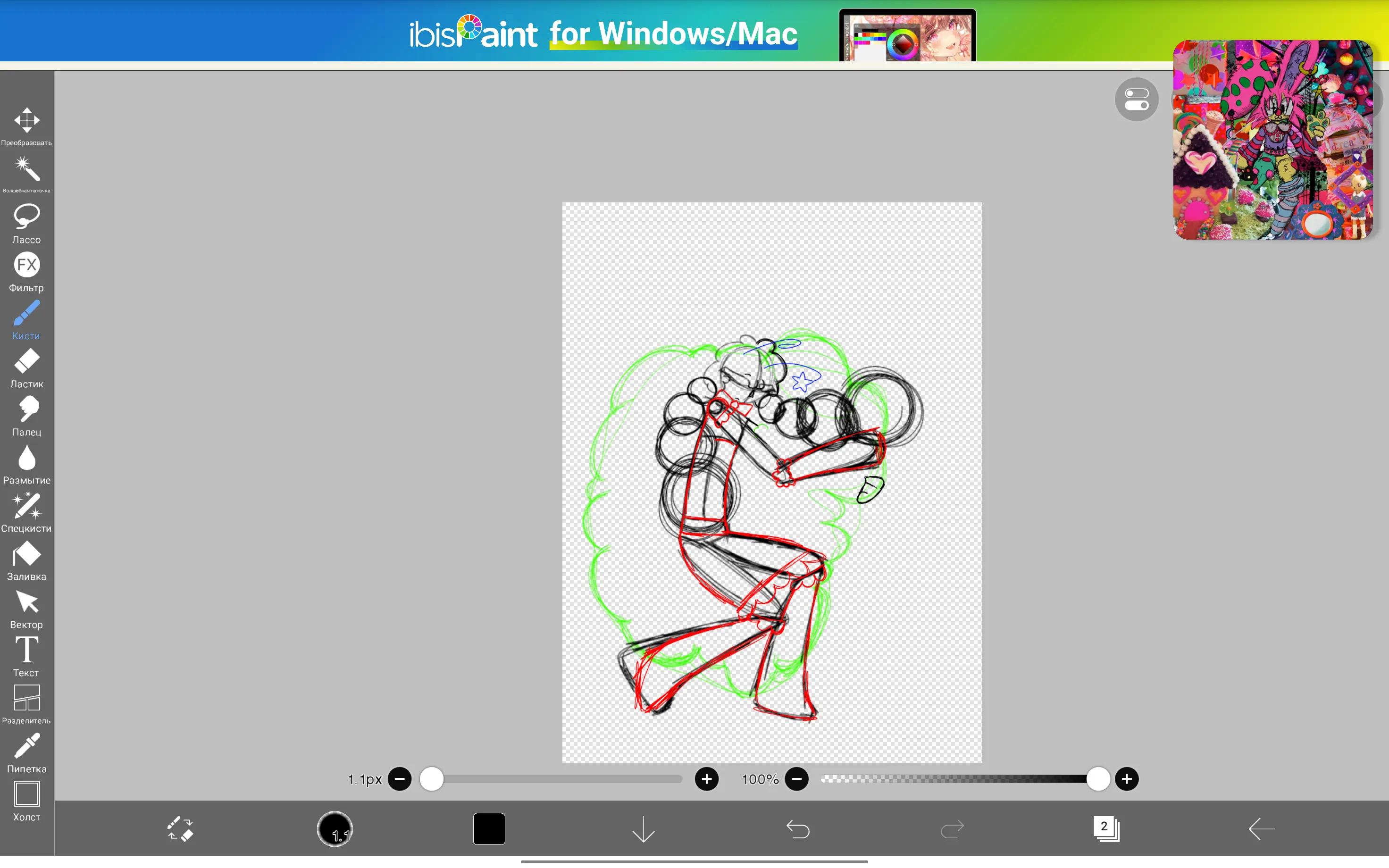Viewport: 1389px width, 868px height.
Task: Choose the Лассо lasso tool
Action: click(x=26, y=223)
